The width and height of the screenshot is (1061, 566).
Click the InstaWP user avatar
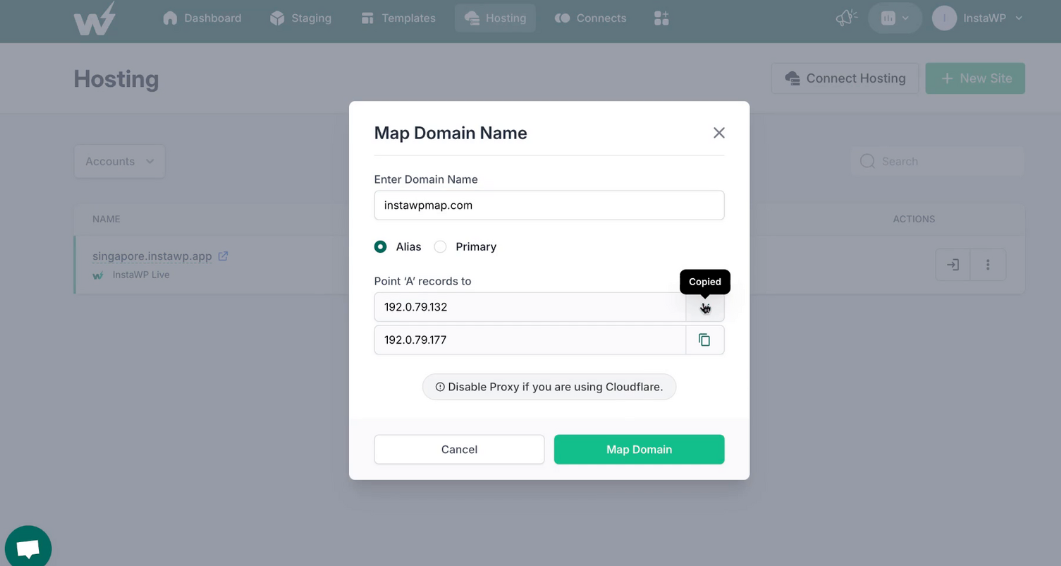[944, 18]
